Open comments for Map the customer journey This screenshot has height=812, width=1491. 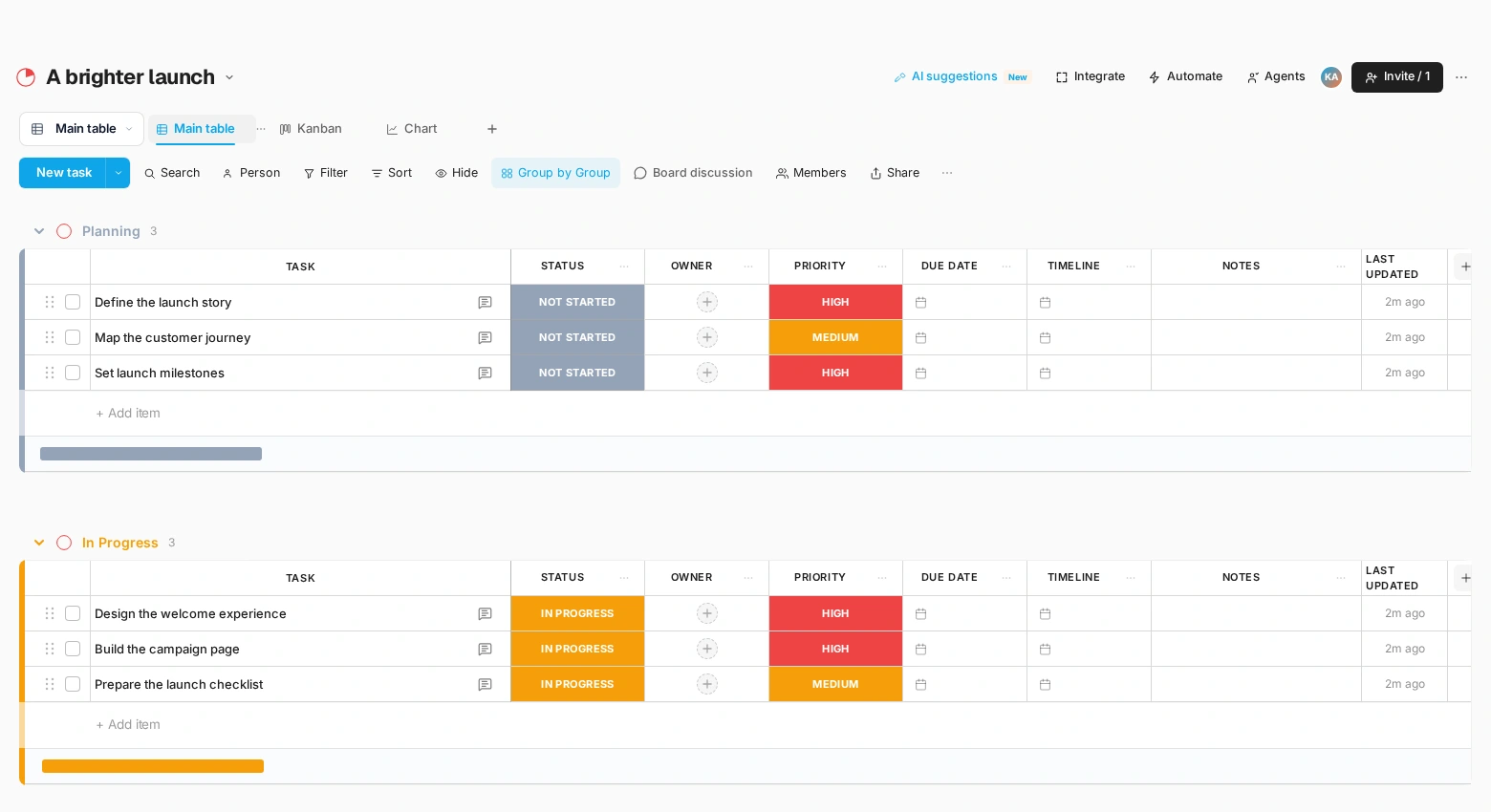485,337
